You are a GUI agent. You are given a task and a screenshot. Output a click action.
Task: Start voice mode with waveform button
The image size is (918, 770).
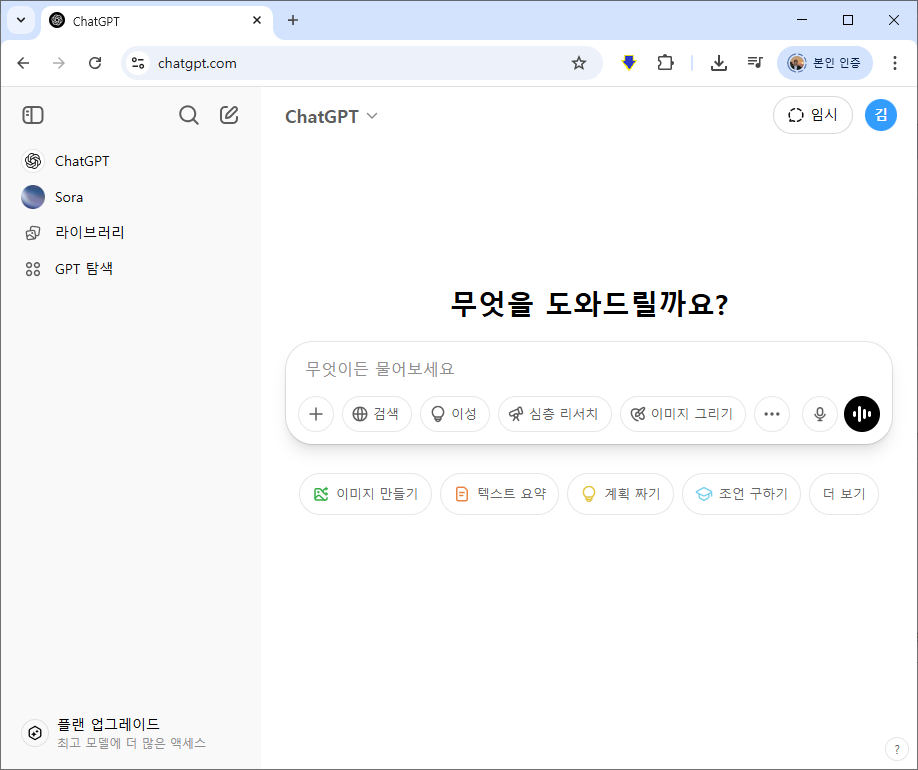pyautogui.click(x=862, y=414)
